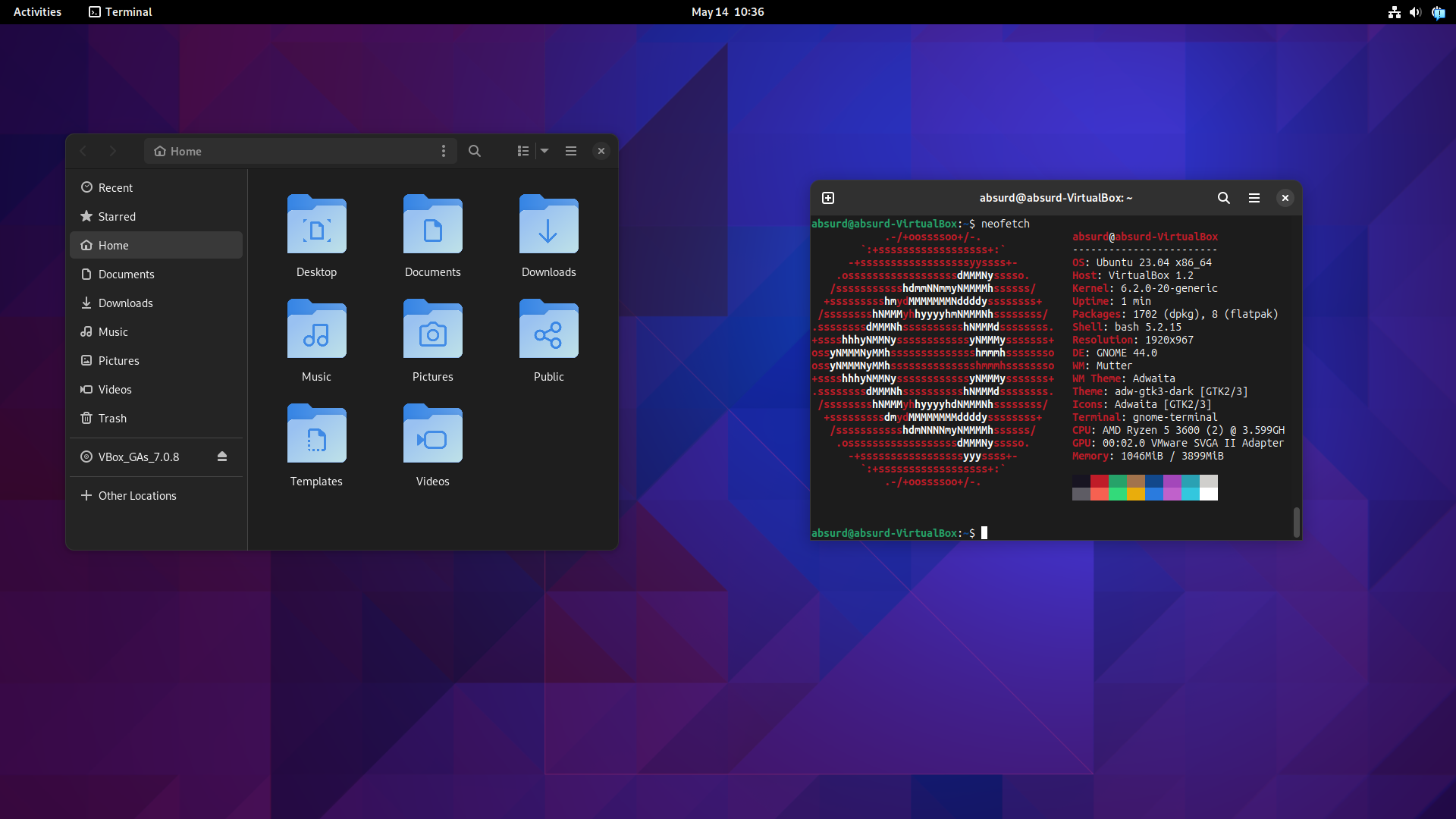Open Activities overview
Viewport: 1456px width, 819px height.
37,12
